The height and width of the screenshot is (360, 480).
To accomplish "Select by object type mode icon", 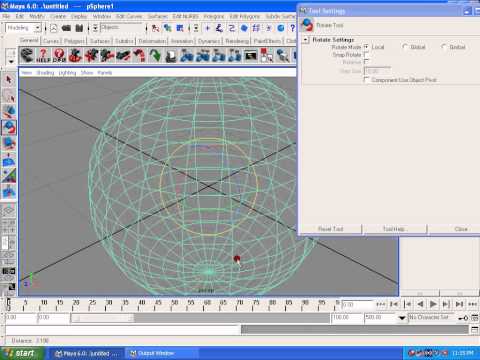I will [x=167, y=28].
